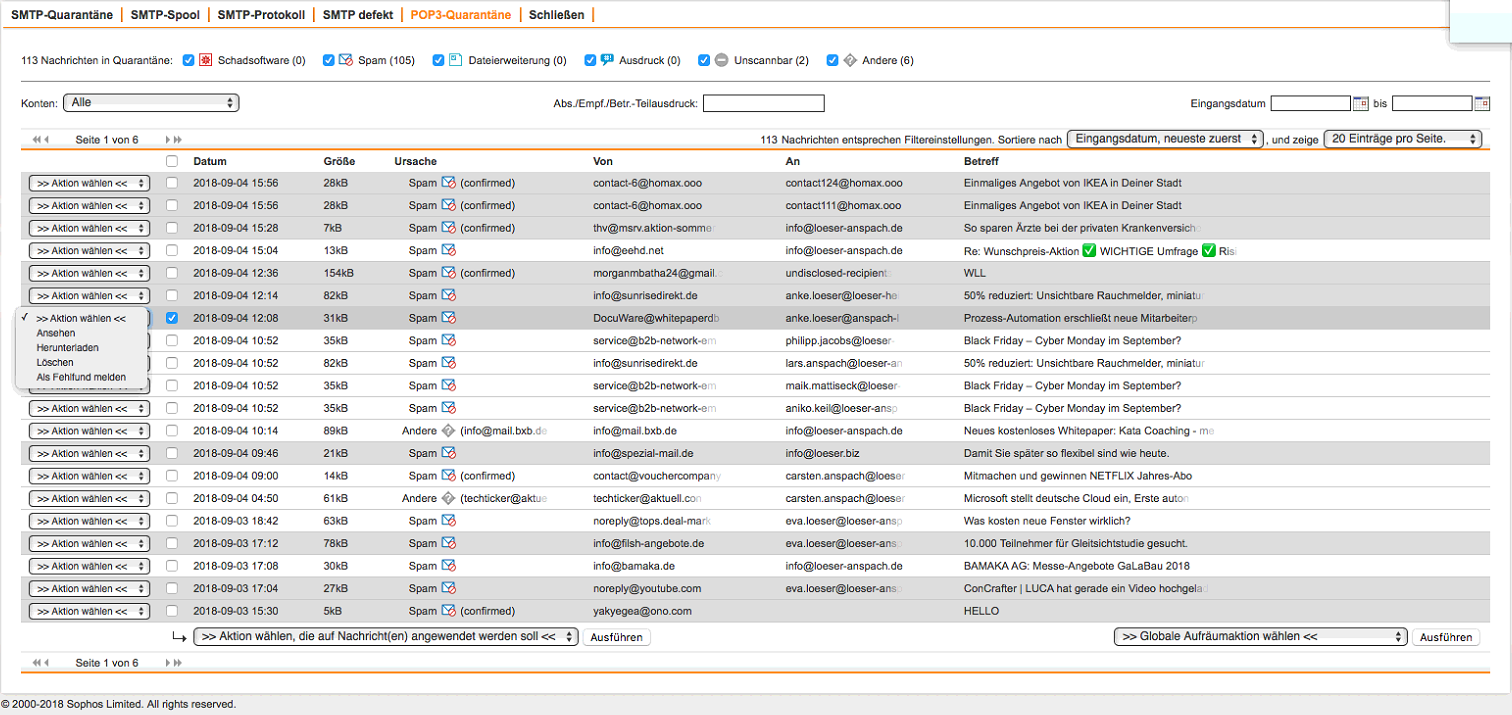Open the Konten 'Alle' dropdown
1512x715 pixels.
[151, 102]
